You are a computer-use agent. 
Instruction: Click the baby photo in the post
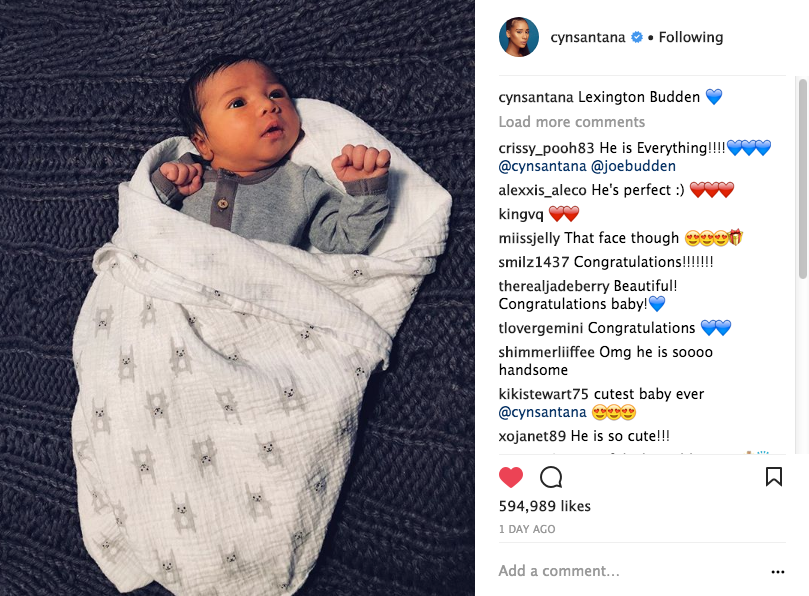tap(237, 298)
